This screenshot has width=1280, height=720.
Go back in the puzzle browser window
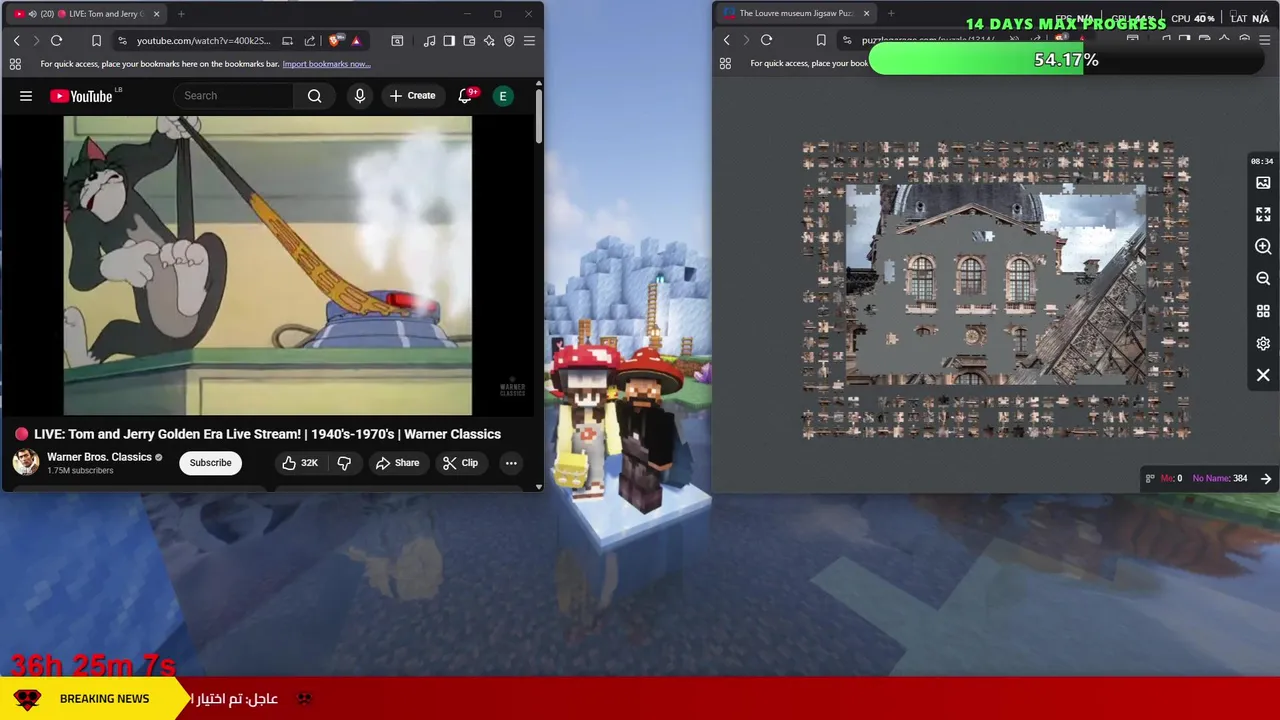tap(726, 40)
